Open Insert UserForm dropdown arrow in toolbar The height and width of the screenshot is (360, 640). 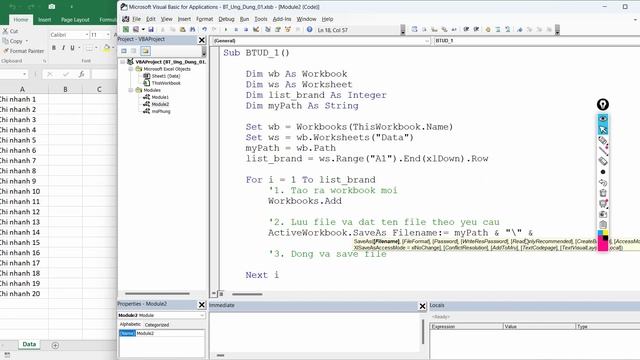143,29
